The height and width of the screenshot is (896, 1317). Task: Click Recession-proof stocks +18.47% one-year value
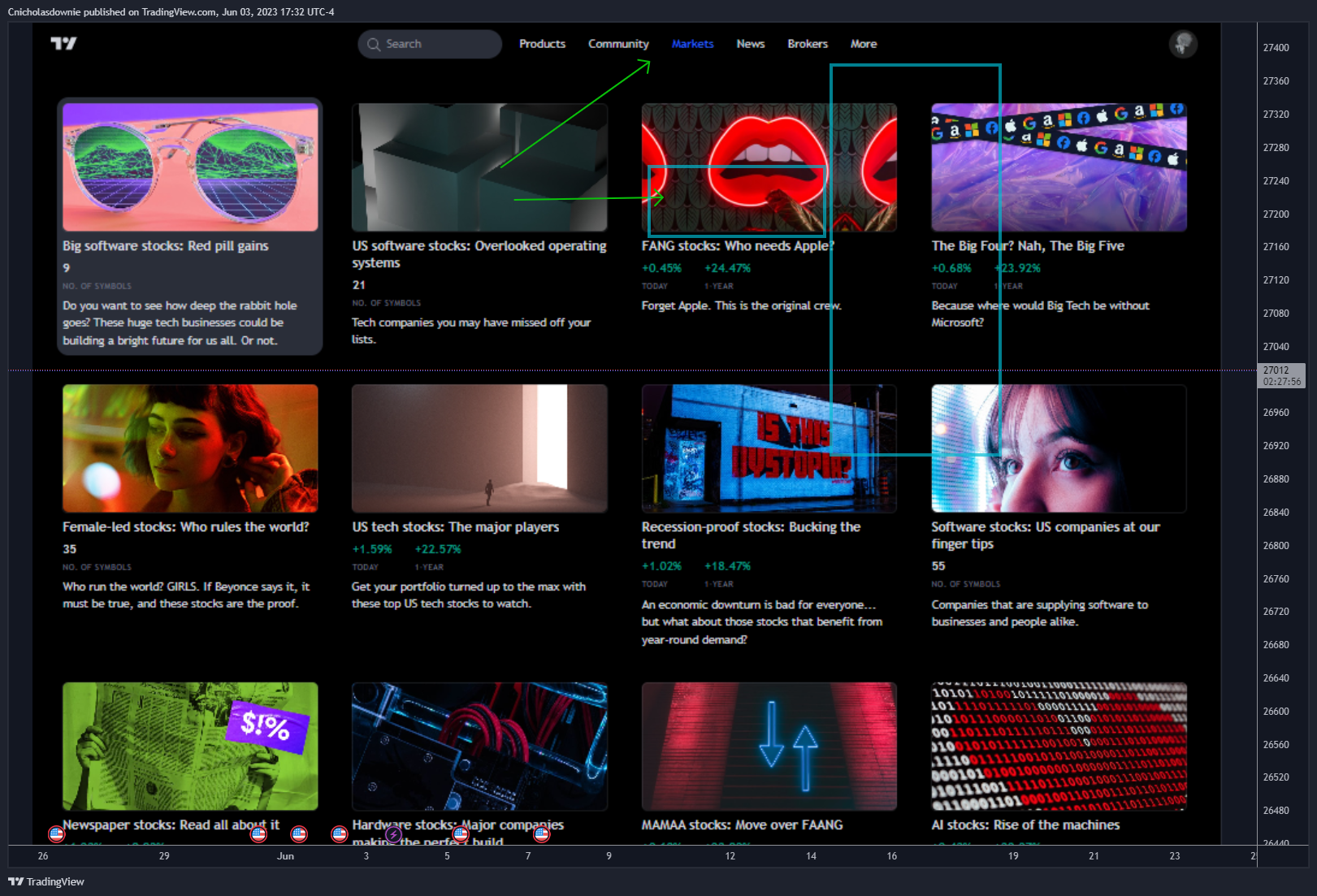728,566
